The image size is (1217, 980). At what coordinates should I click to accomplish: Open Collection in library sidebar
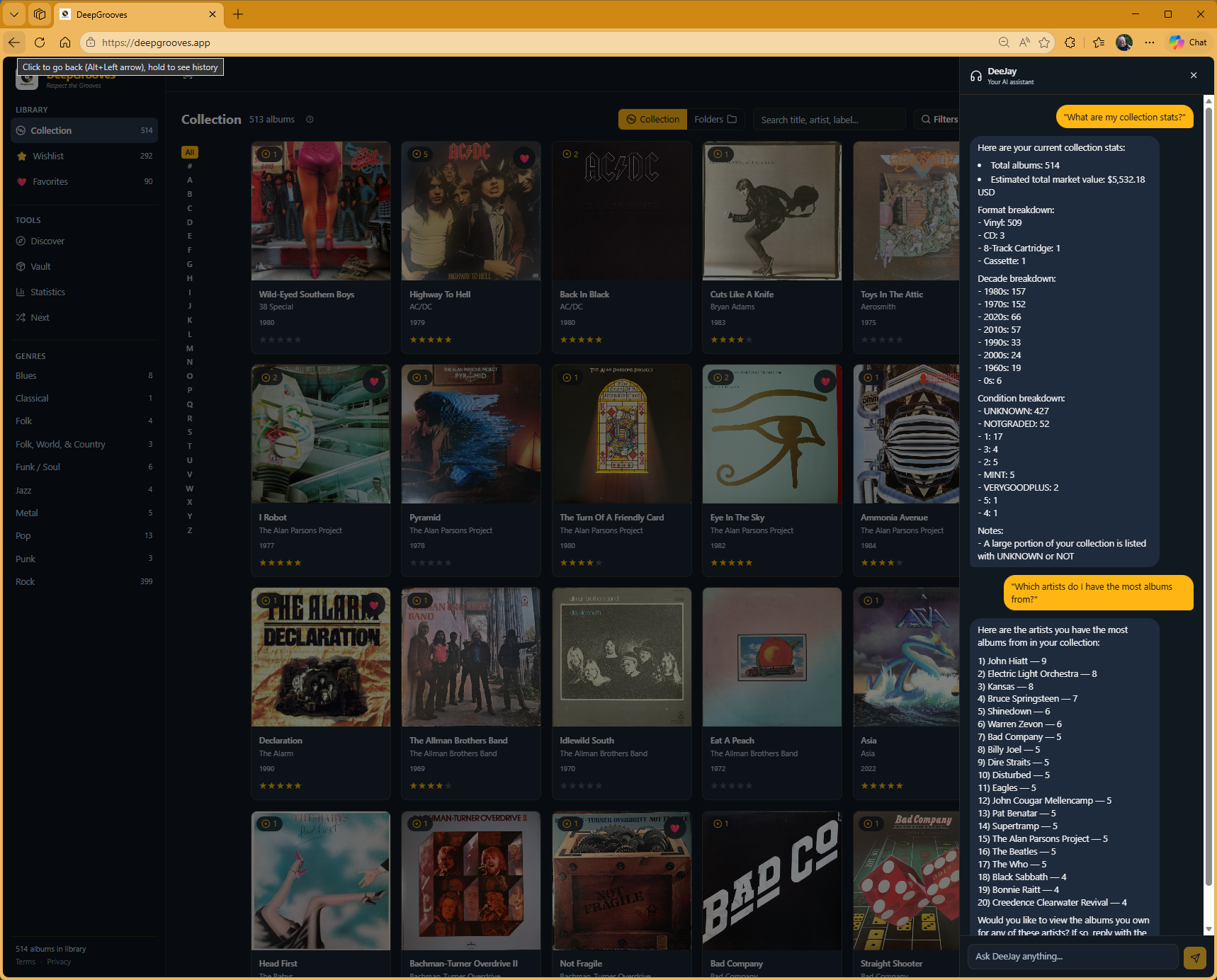pyautogui.click(x=84, y=130)
